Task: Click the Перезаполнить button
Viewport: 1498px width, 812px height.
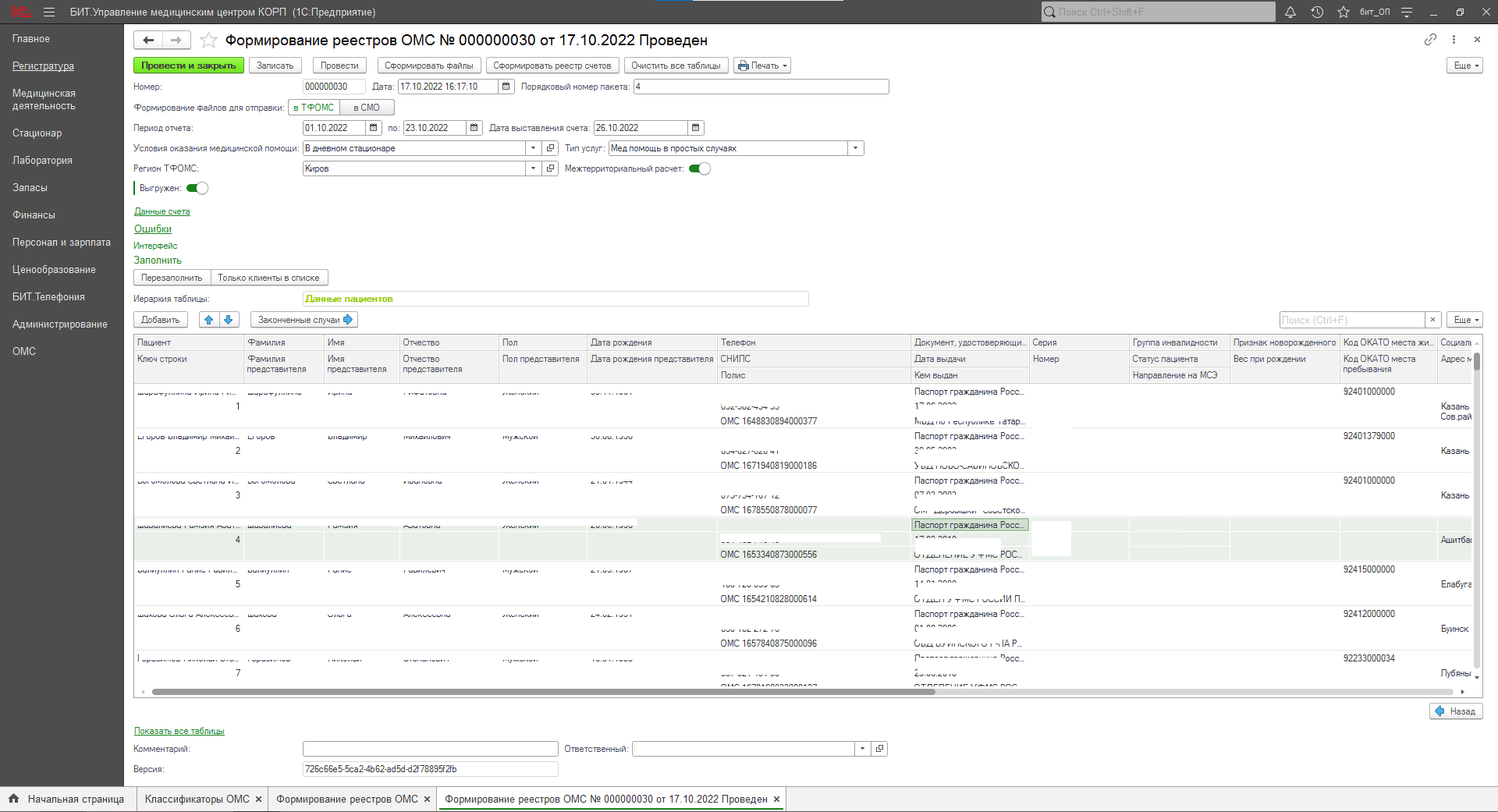Action: pos(172,278)
